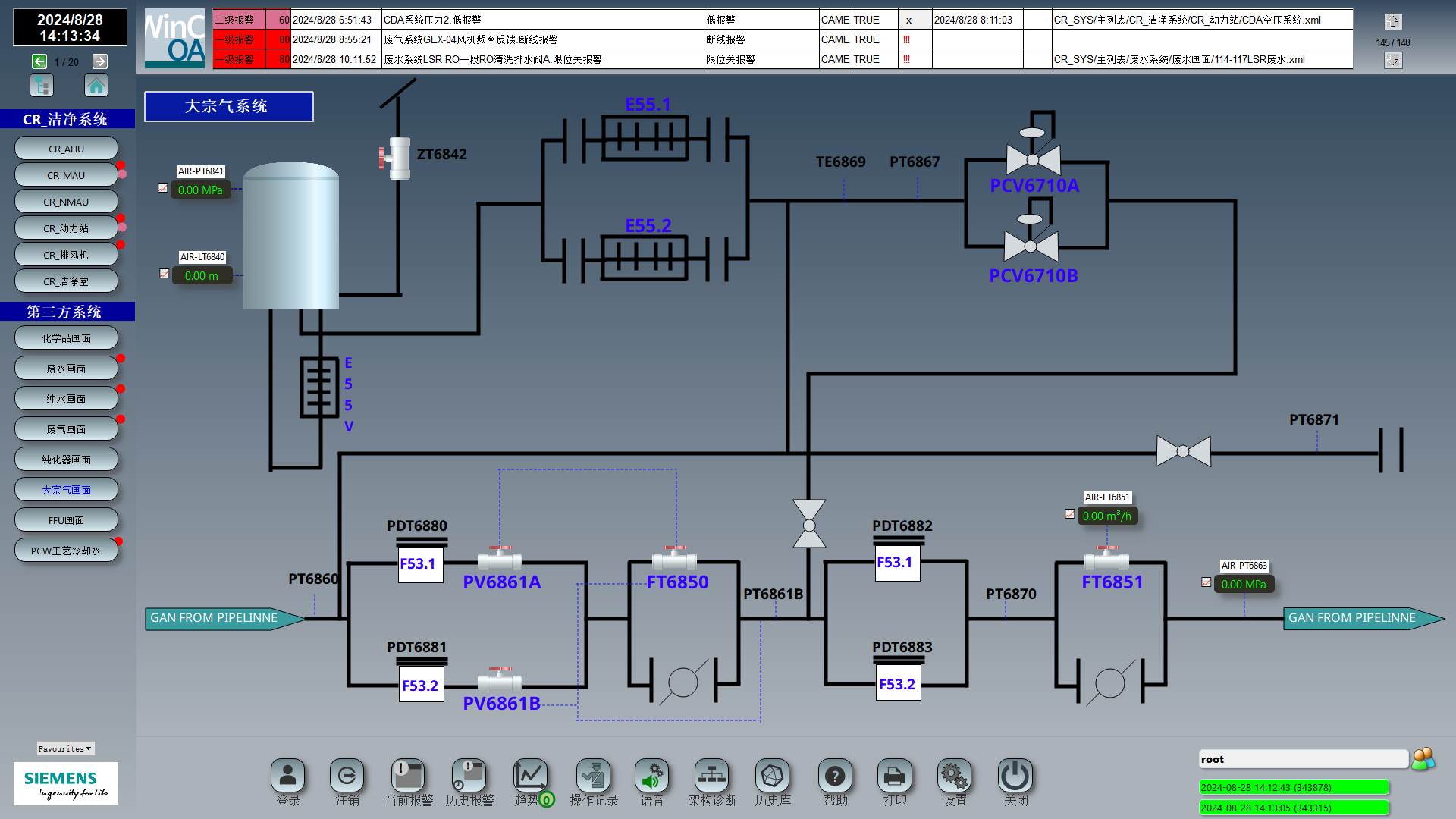Viewport: 1456px width, 819px height.
Task: Open 架构诊断 architecture diagnostics
Action: coord(712,776)
